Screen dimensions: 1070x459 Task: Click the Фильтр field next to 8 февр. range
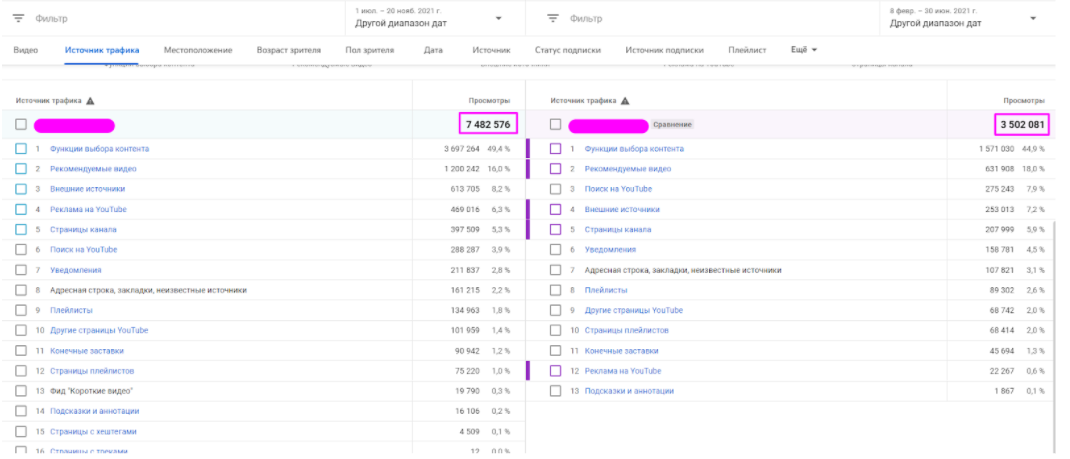coord(586,19)
